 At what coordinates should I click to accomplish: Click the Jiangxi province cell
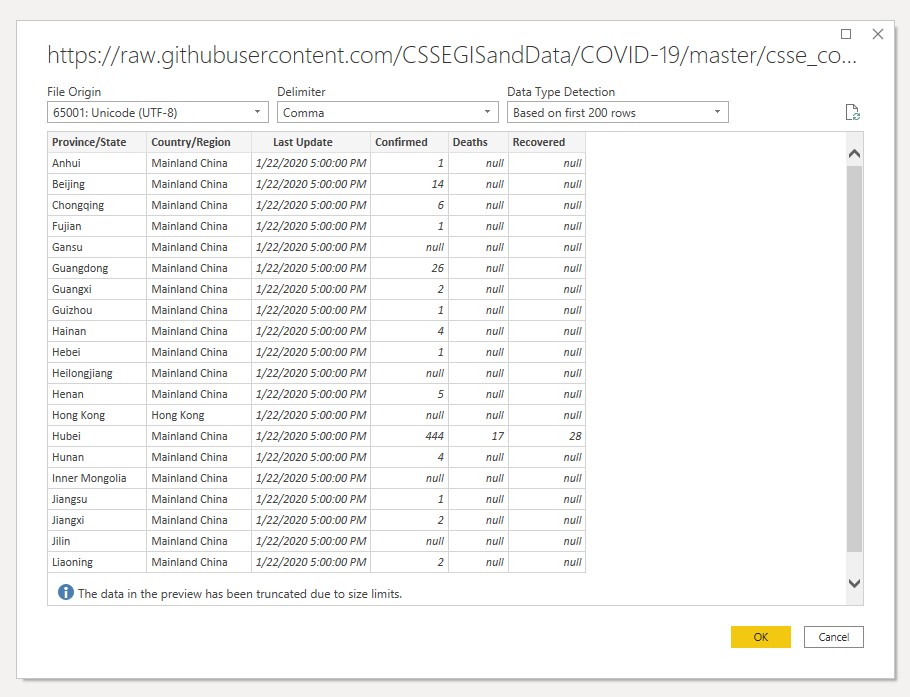(x=97, y=520)
